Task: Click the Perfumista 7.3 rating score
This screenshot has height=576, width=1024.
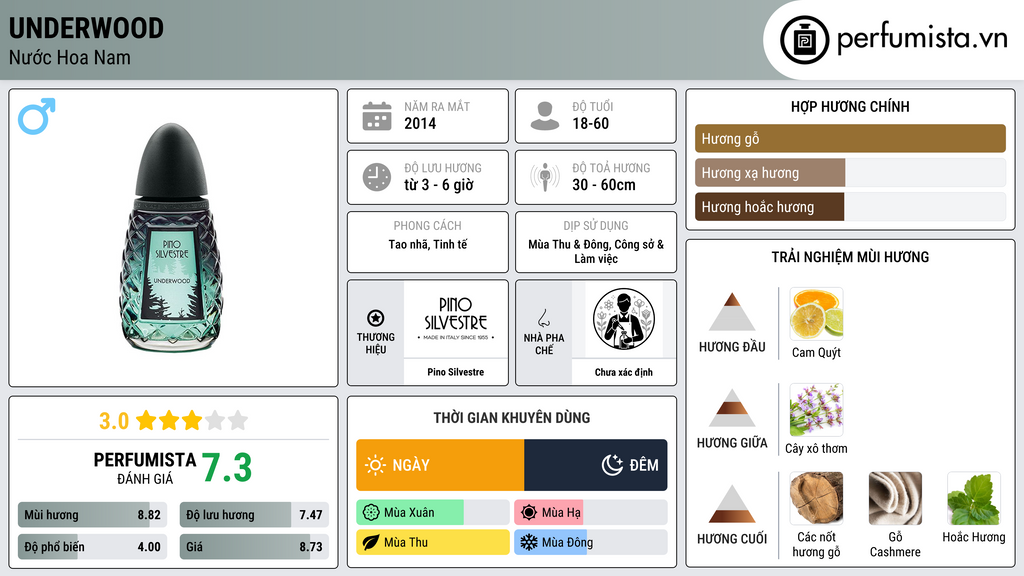Action: (x=227, y=468)
